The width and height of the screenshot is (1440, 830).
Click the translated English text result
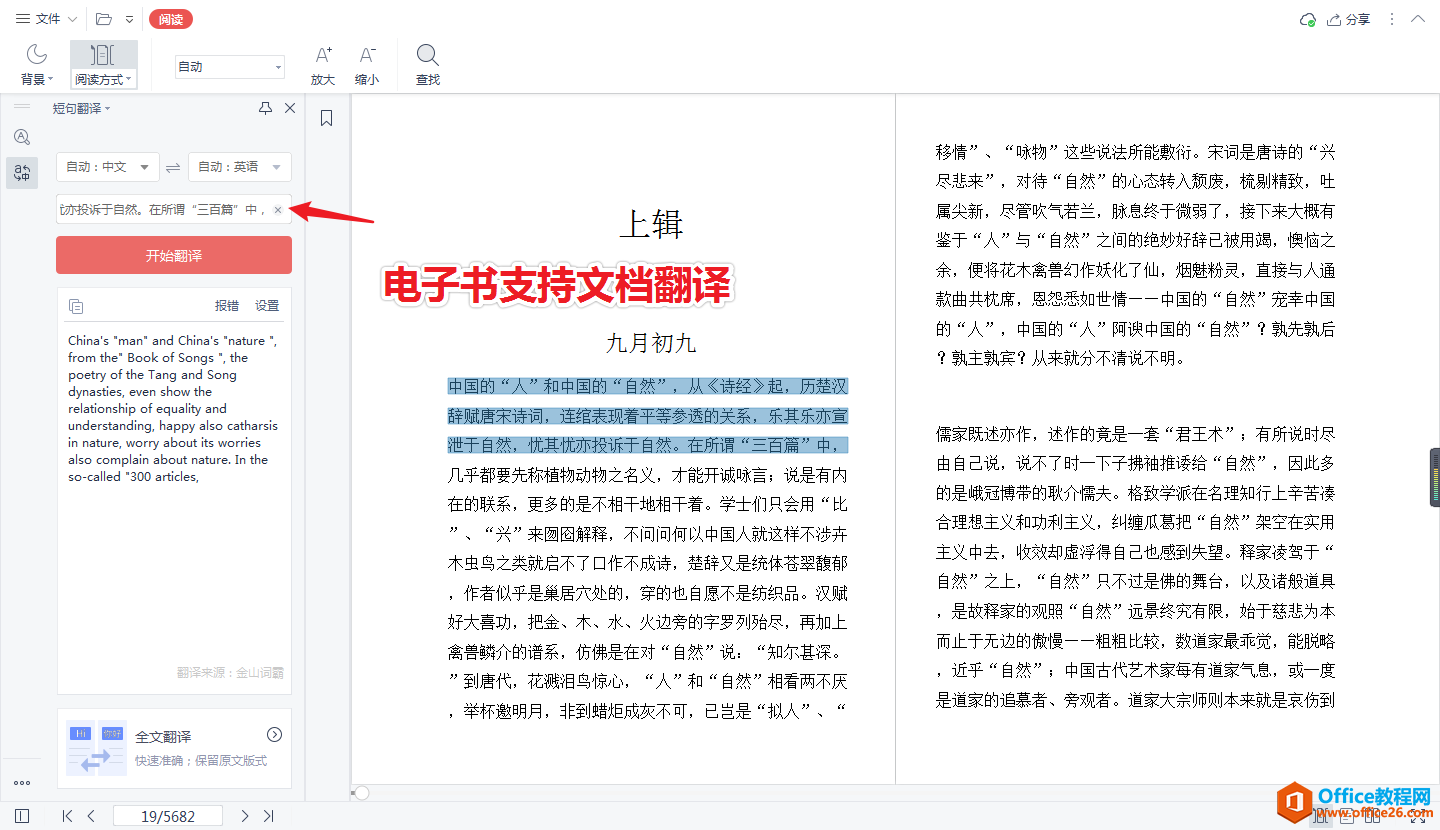[x=173, y=408]
